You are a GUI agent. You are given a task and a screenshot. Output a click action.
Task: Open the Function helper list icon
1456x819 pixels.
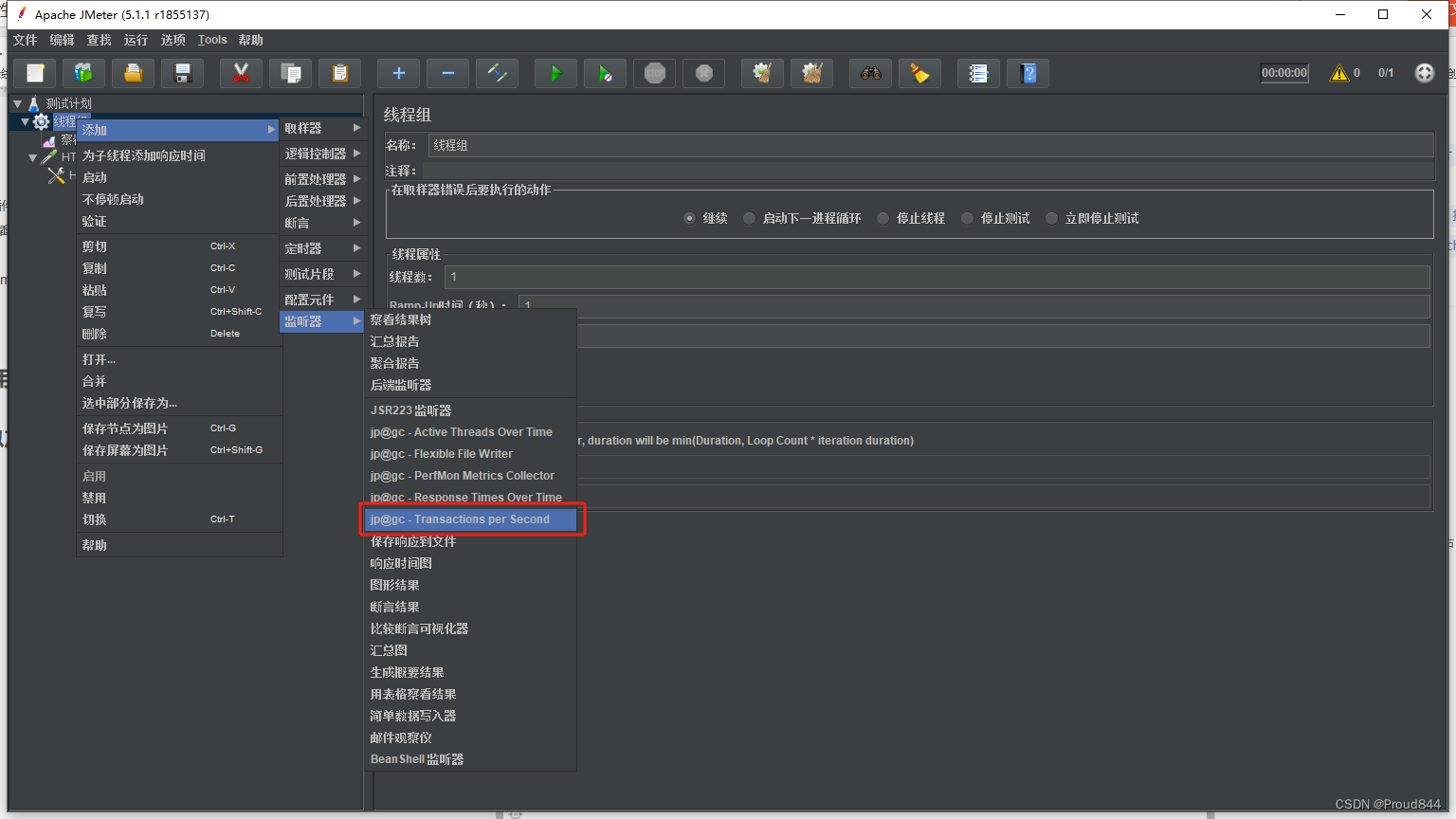click(x=978, y=73)
